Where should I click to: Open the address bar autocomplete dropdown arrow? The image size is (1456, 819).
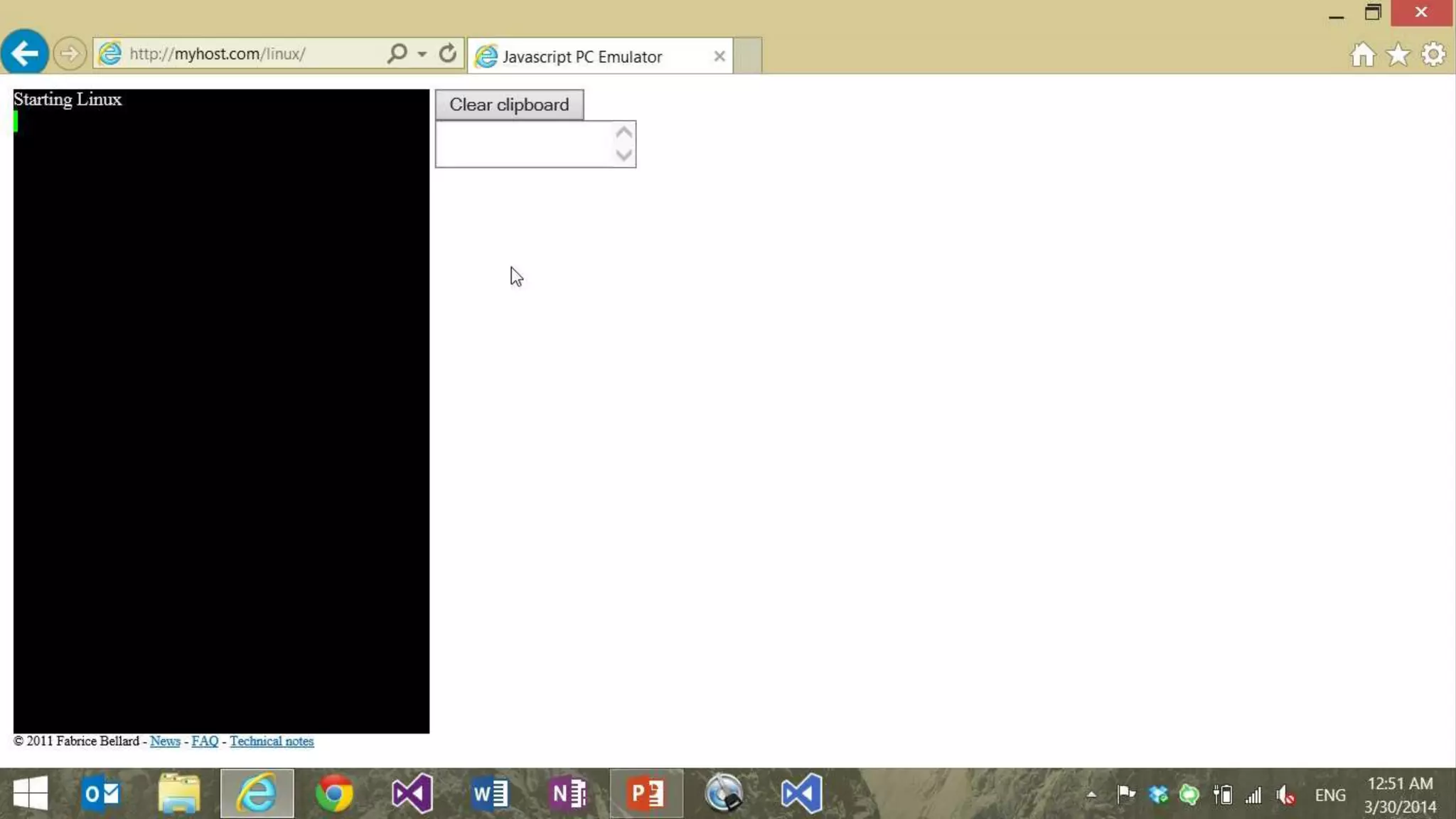tap(422, 54)
